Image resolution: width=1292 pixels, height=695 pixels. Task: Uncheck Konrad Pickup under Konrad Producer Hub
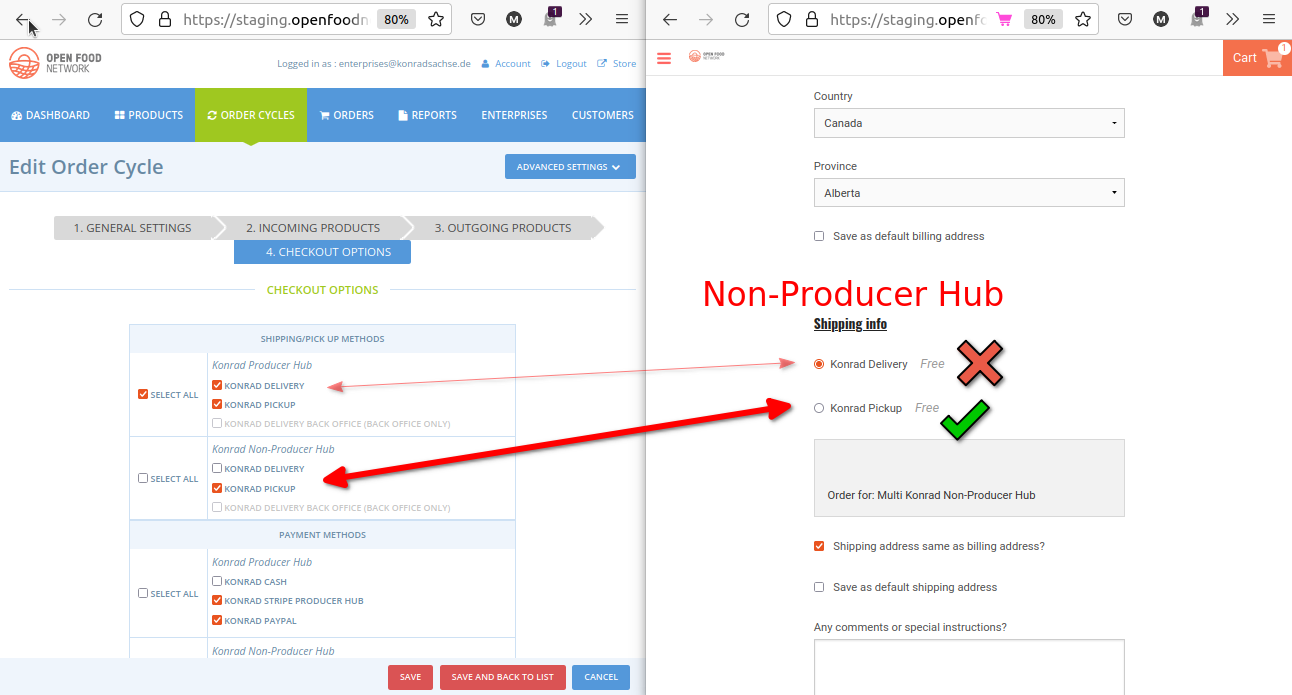point(217,405)
